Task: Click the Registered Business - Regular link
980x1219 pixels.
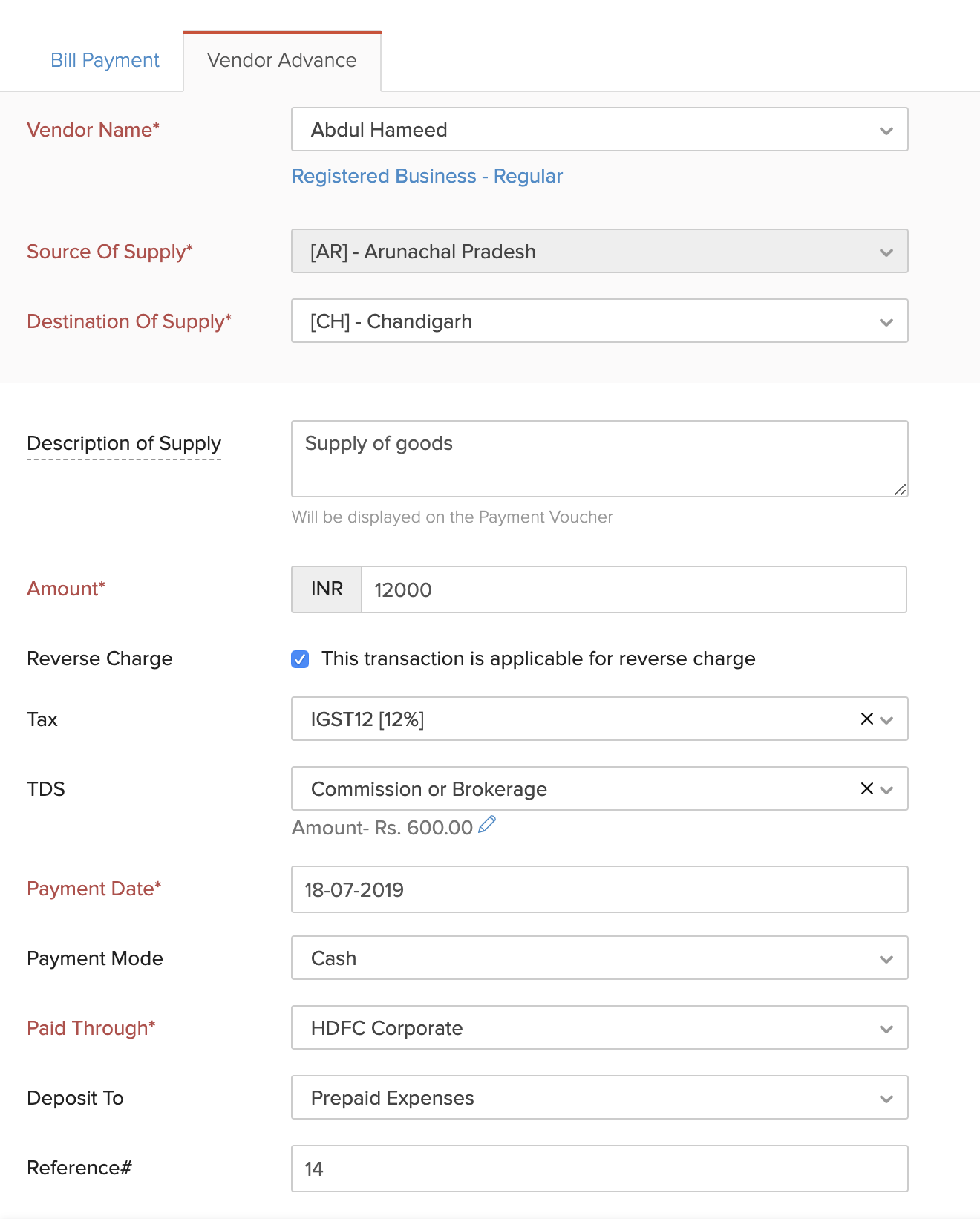Action: 427,176
